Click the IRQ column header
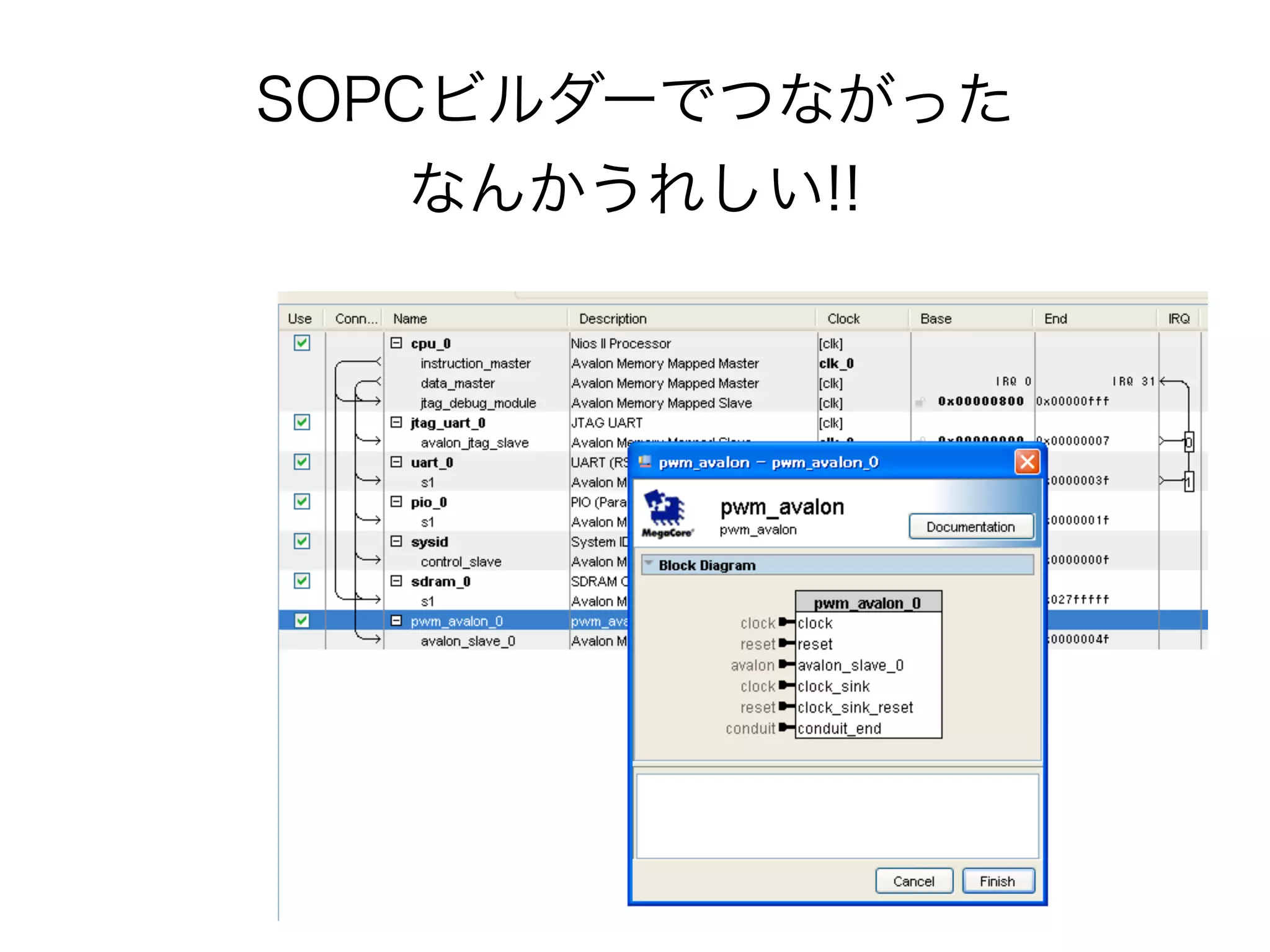This screenshot has width=1270, height=952. click(1179, 319)
